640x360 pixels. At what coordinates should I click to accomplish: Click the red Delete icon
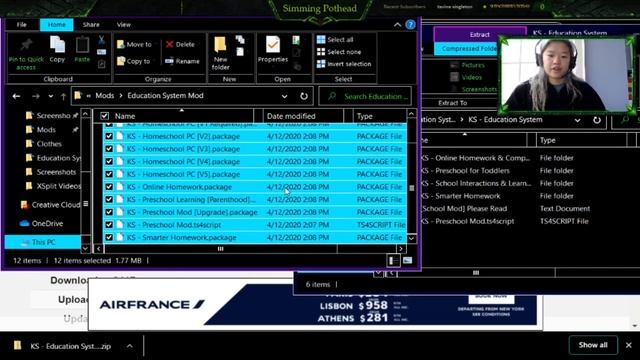(x=169, y=44)
